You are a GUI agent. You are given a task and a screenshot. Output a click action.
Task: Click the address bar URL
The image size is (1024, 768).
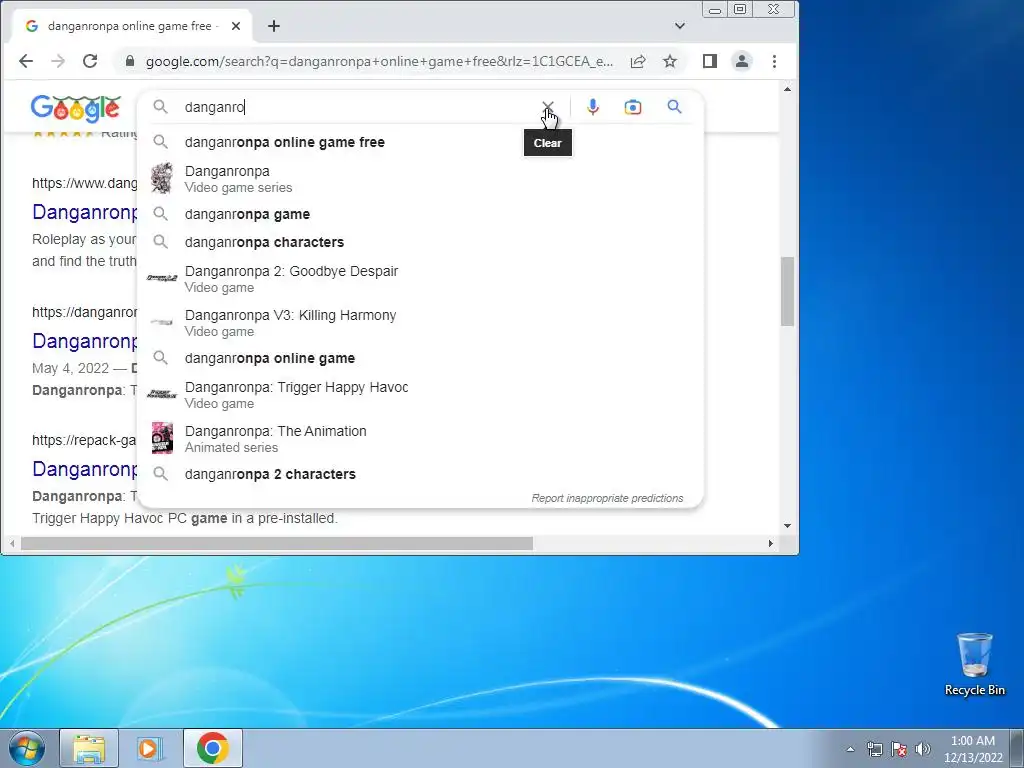click(x=379, y=61)
